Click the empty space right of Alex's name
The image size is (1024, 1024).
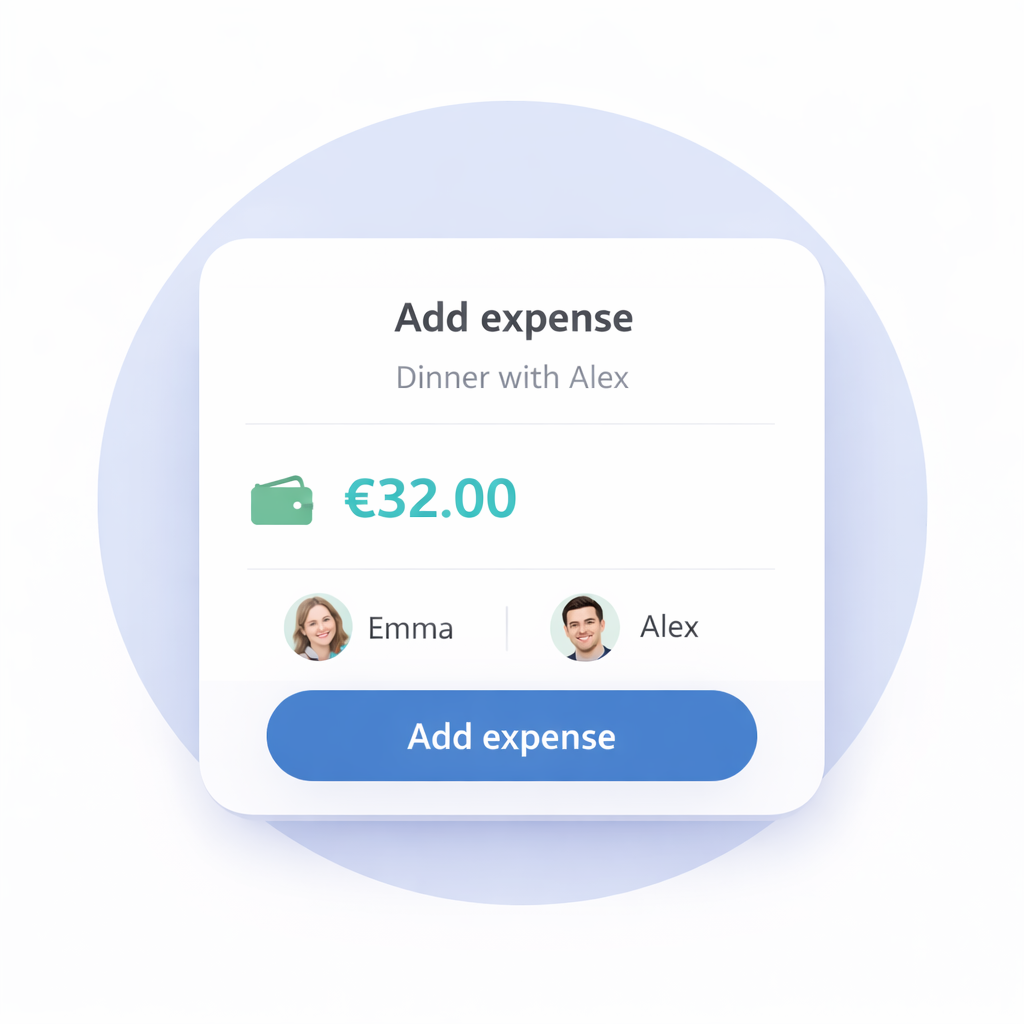[x=760, y=627]
